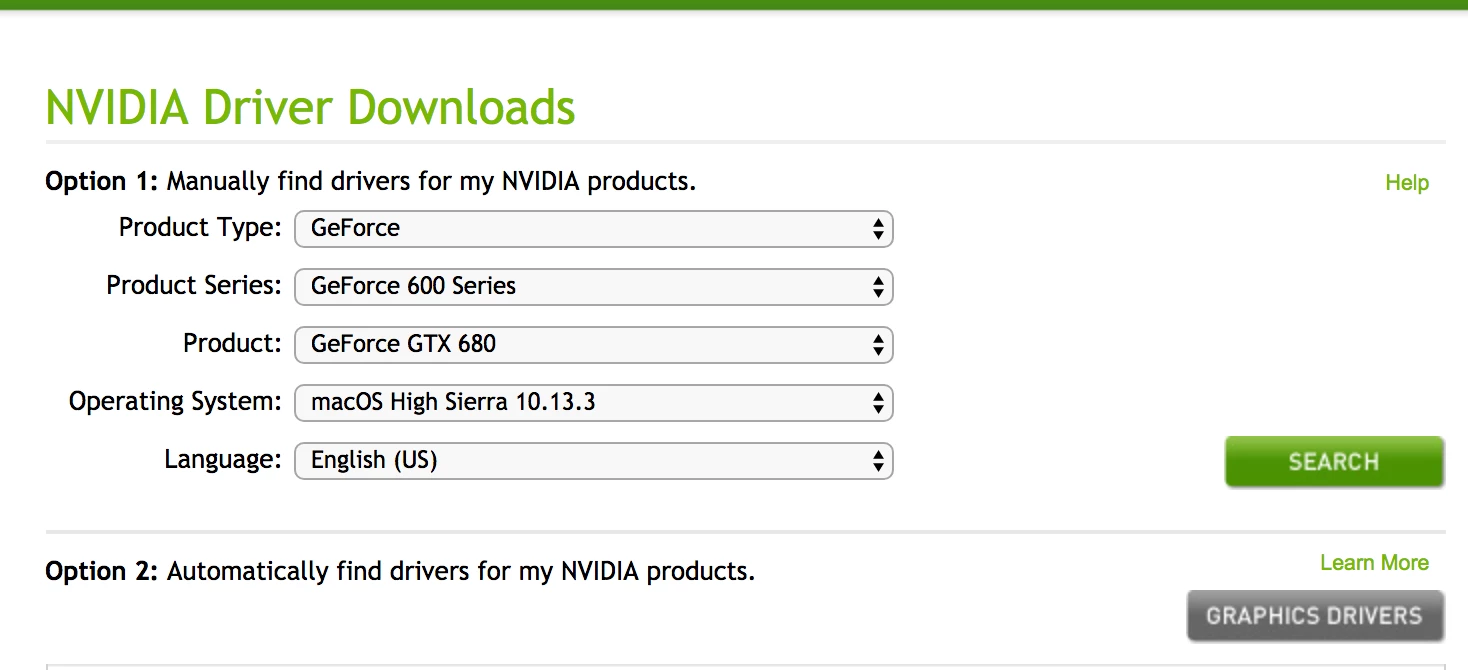
Task: Click the GRAPHICS DRIVERS button
Action: (1315, 616)
